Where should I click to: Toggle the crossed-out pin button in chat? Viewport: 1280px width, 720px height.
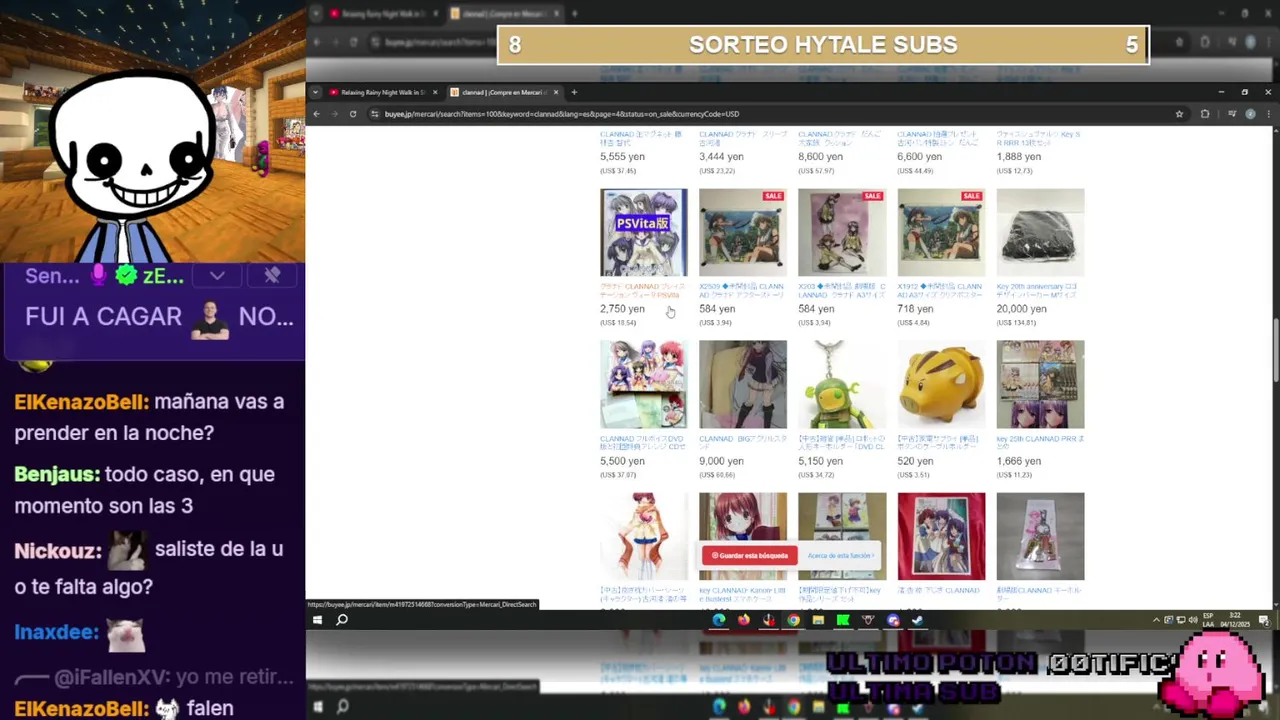tap(272, 275)
